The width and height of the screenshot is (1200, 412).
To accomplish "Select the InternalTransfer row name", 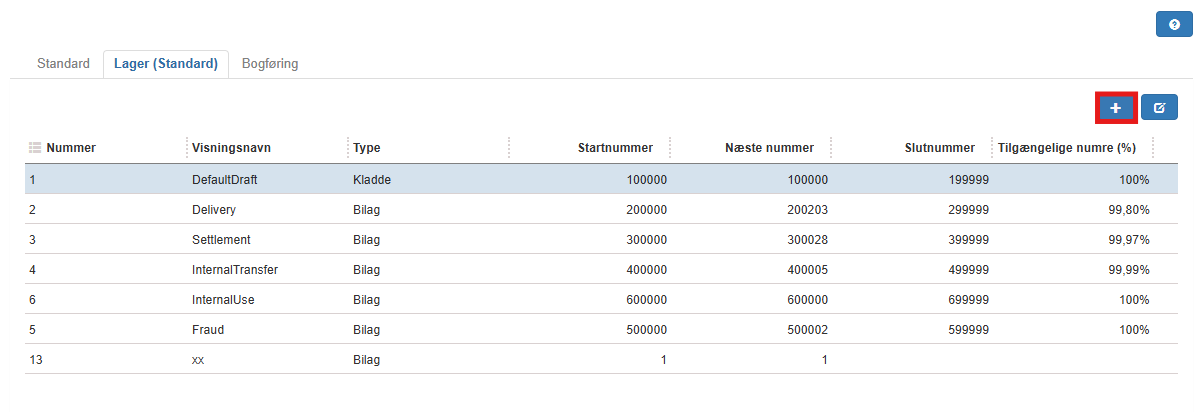I will pyautogui.click(x=234, y=270).
